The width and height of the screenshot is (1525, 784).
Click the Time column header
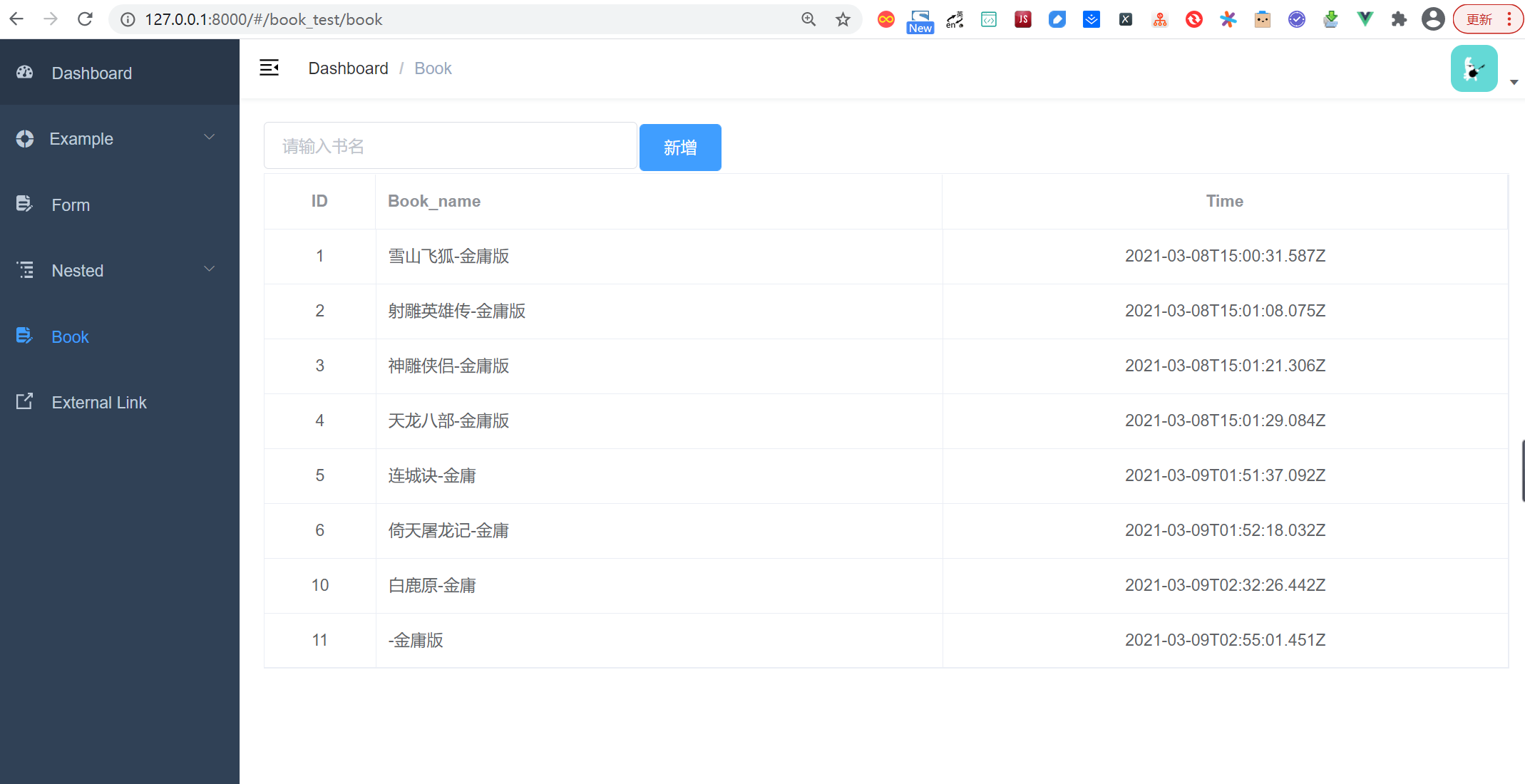pos(1224,201)
